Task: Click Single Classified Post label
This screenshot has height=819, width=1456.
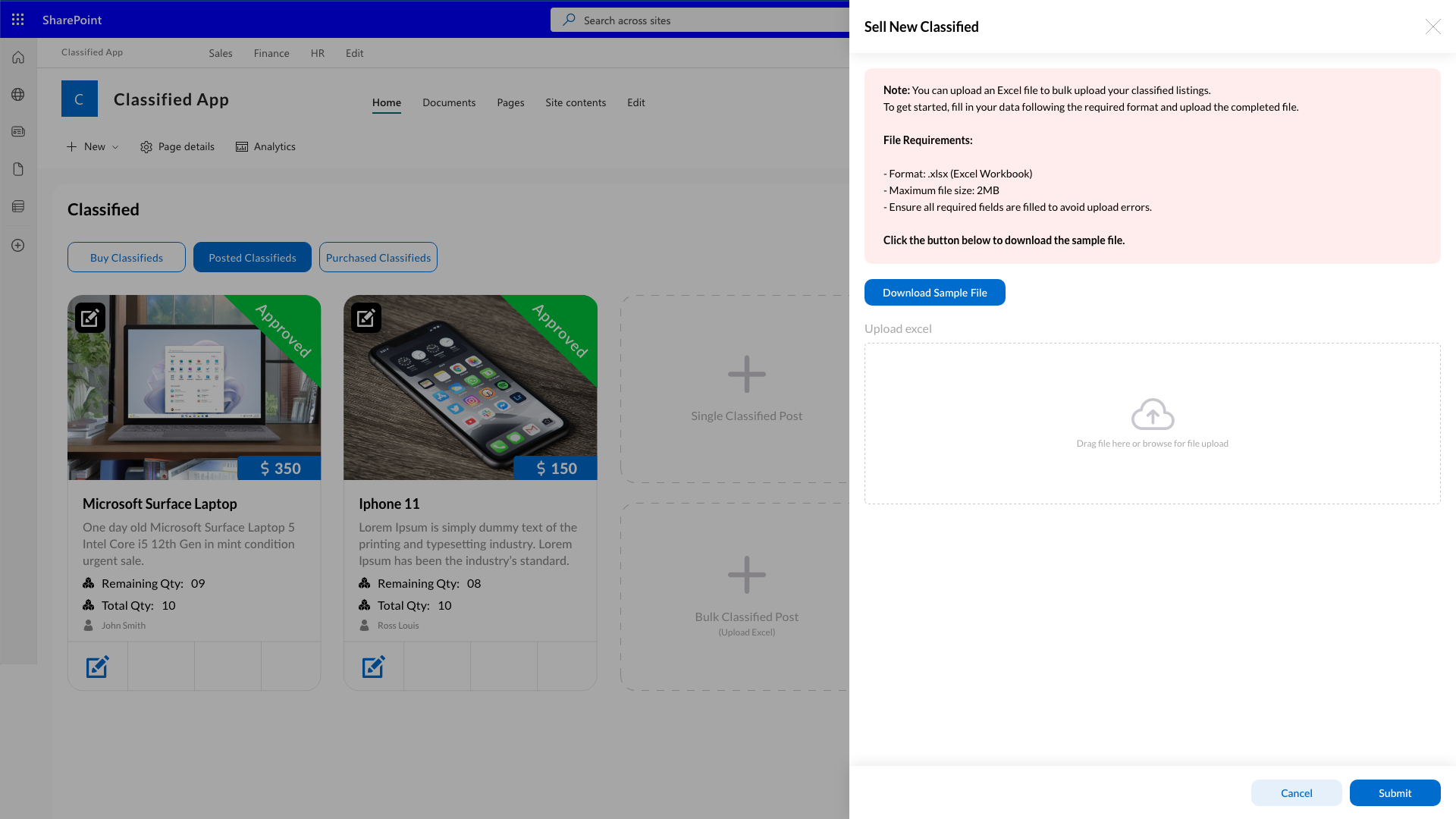Action: tap(747, 416)
